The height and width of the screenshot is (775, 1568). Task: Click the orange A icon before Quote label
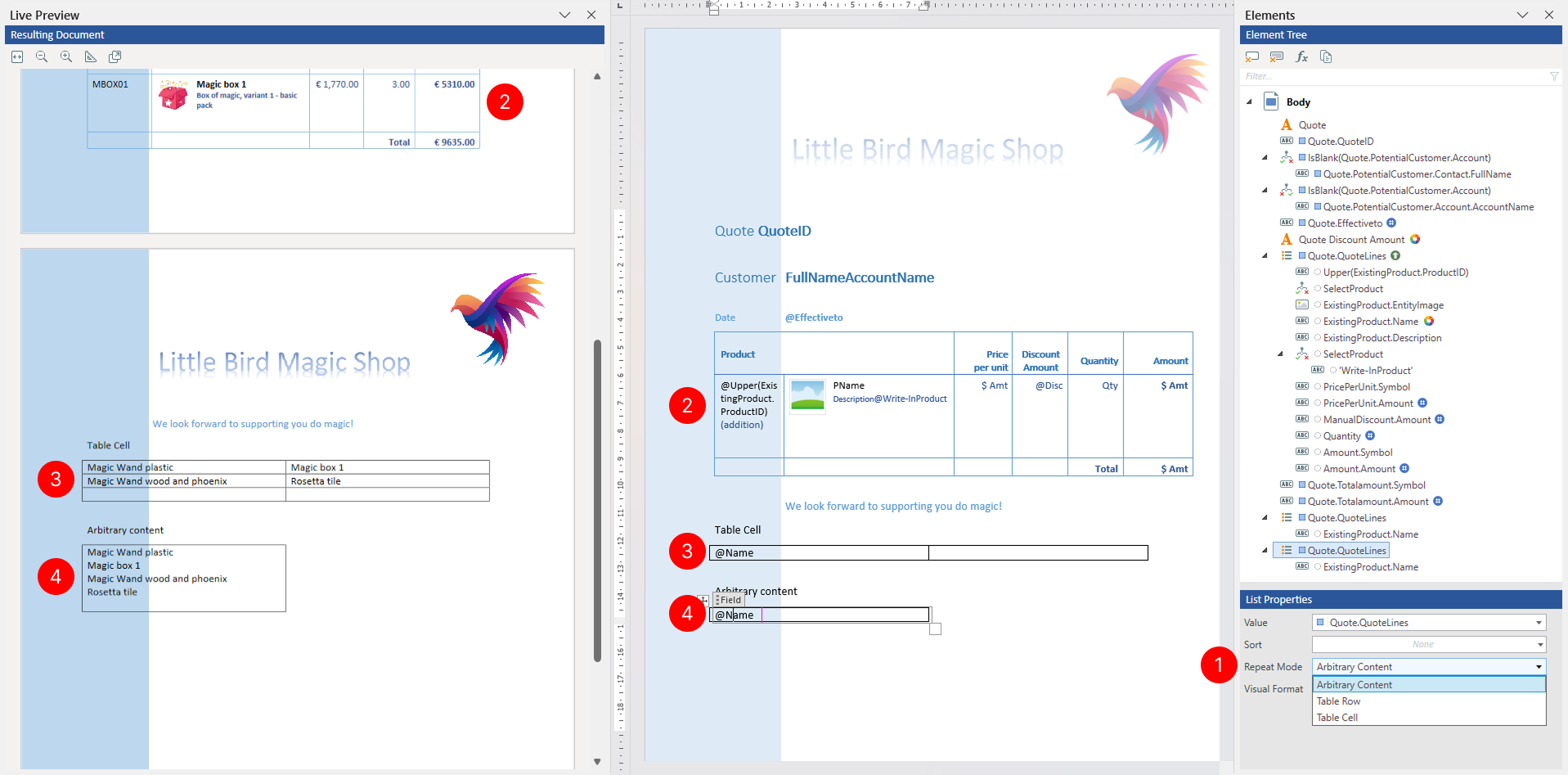tap(1287, 124)
